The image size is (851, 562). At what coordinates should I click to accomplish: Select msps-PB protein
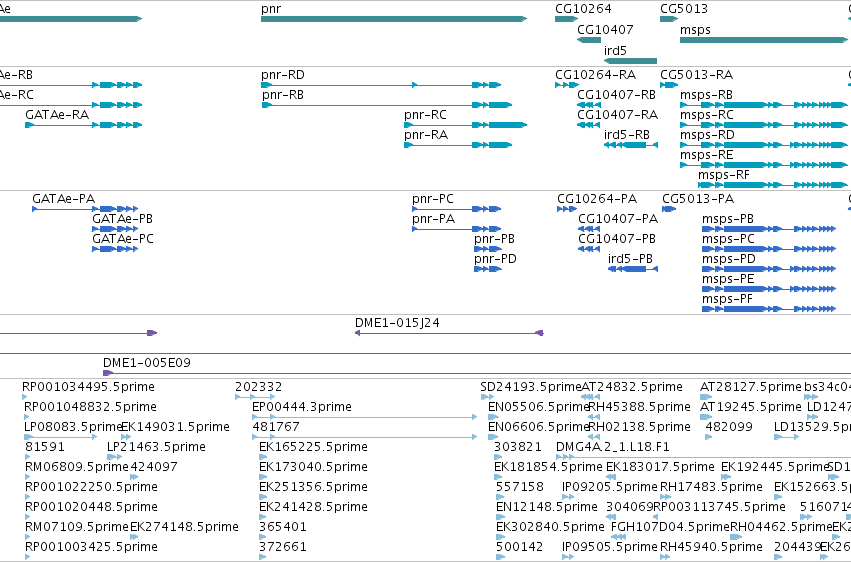click(x=769, y=229)
